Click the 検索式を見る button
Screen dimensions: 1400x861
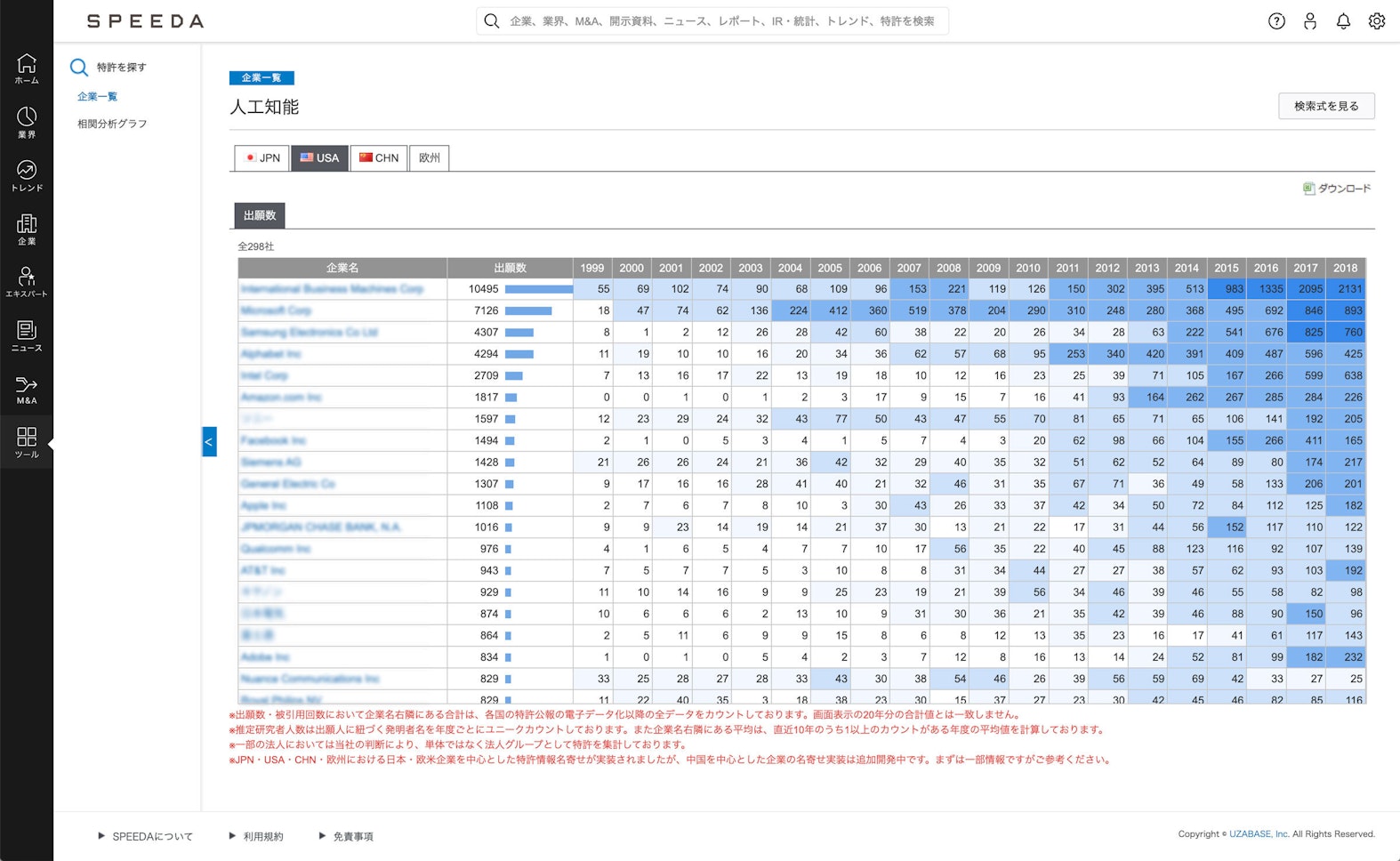tap(1326, 106)
